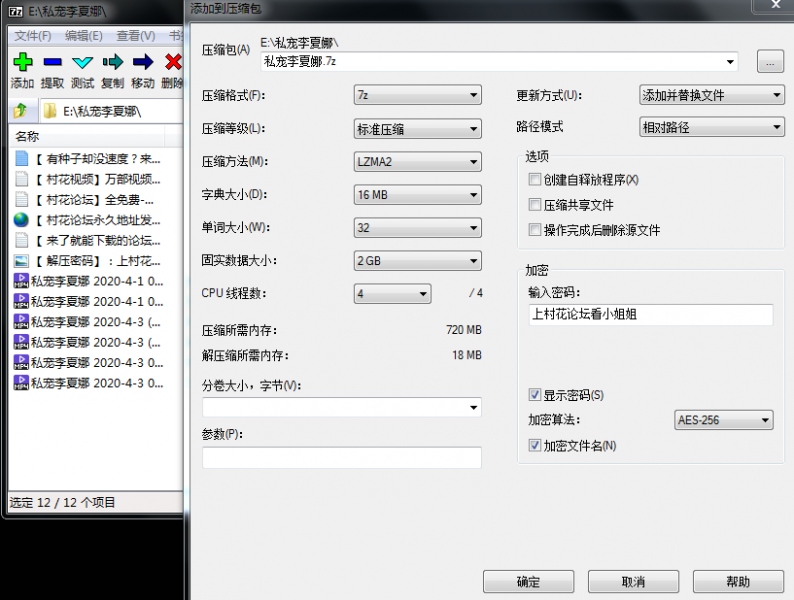Open the 文件 menu
The width and height of the screenshot is (794, 600).
[33, 36]
